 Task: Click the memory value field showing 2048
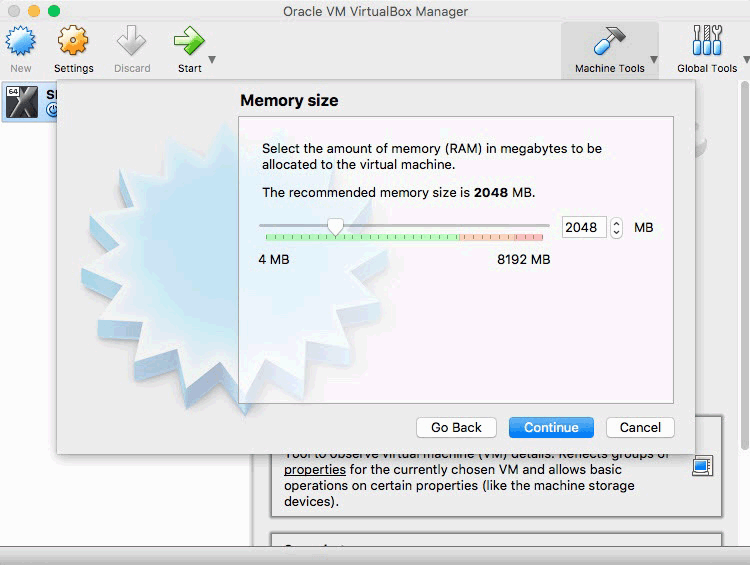coord(584,227)
